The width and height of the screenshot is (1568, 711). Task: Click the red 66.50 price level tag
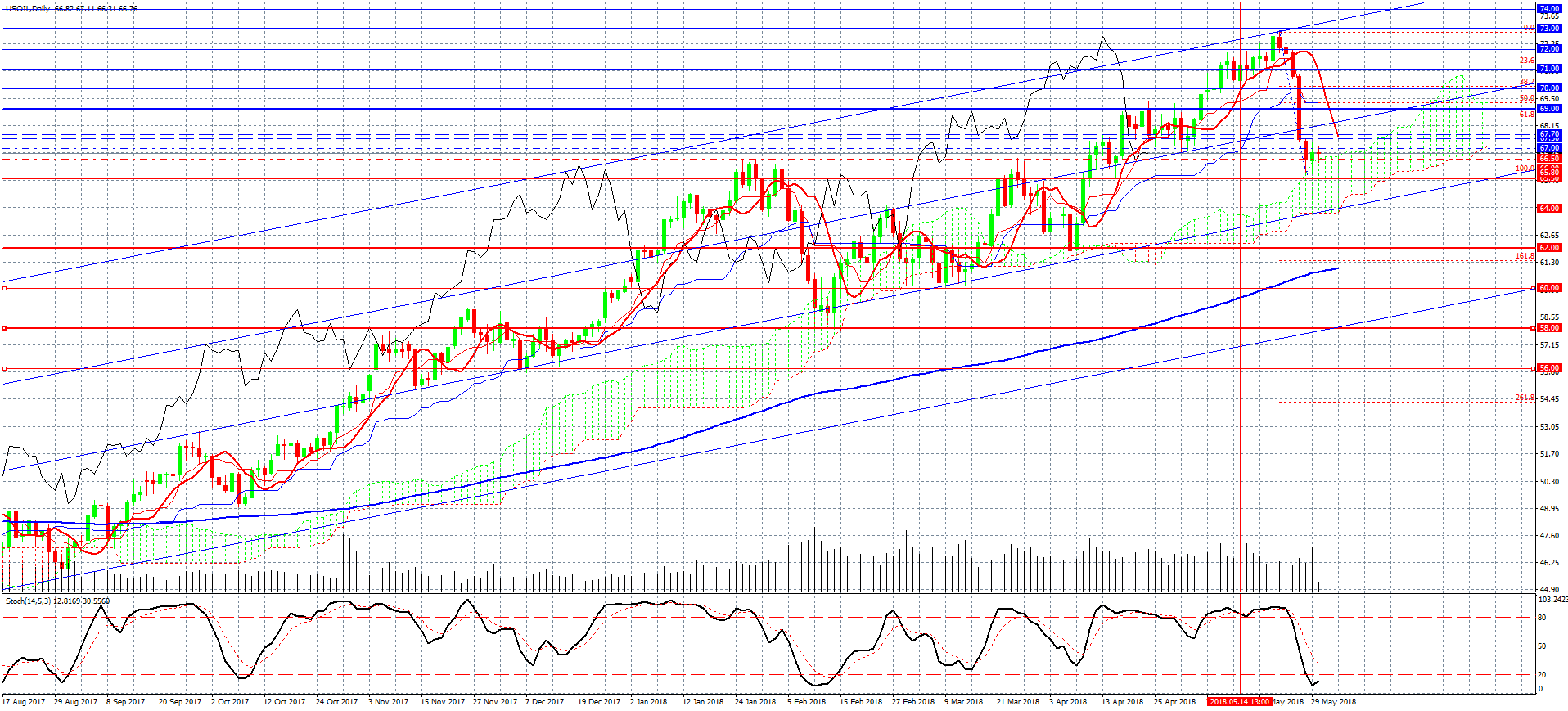(1549, 159)
